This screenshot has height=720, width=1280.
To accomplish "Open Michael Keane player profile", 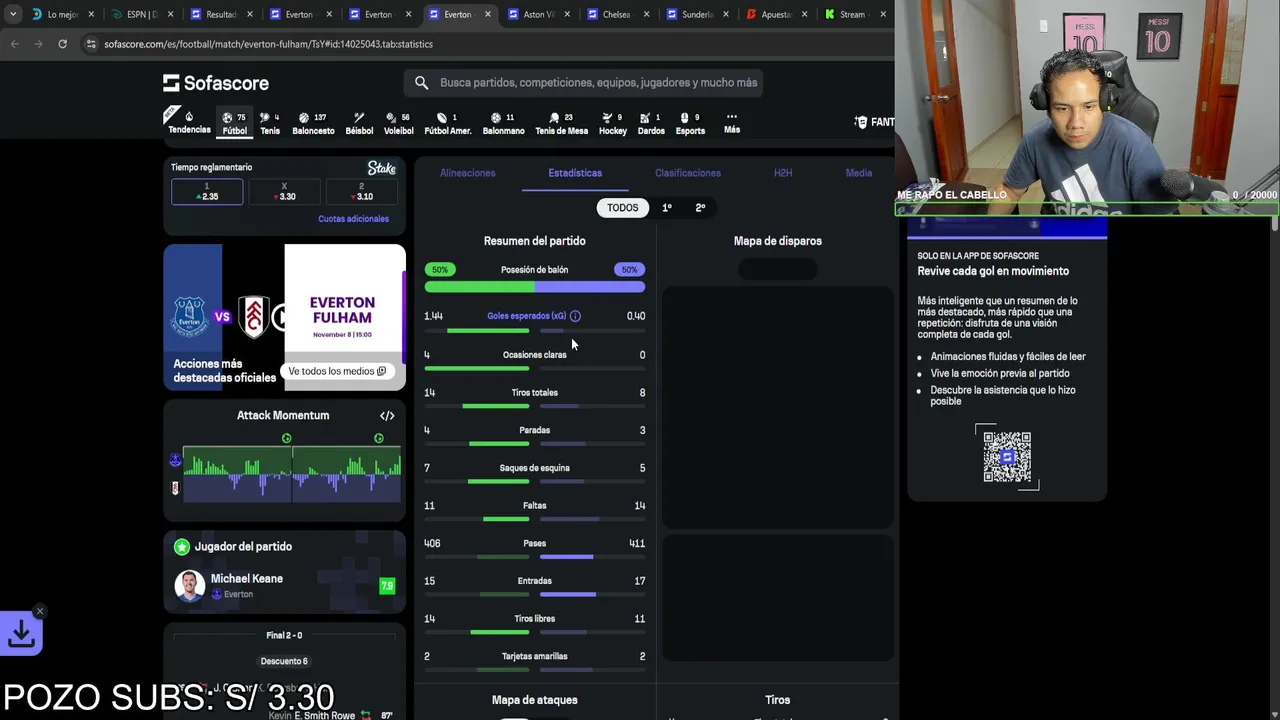I will click(x=246, y=579).
